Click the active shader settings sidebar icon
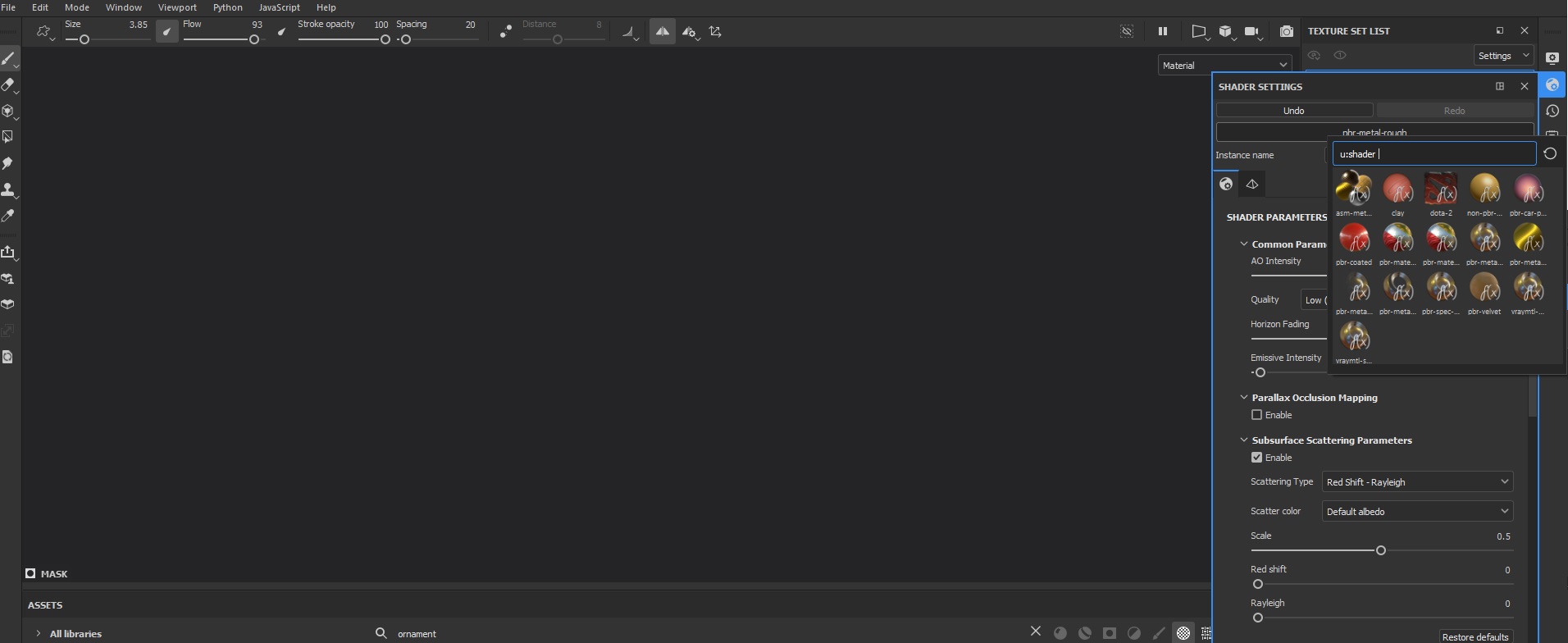1568x643 pixels. coord(1552,84)
